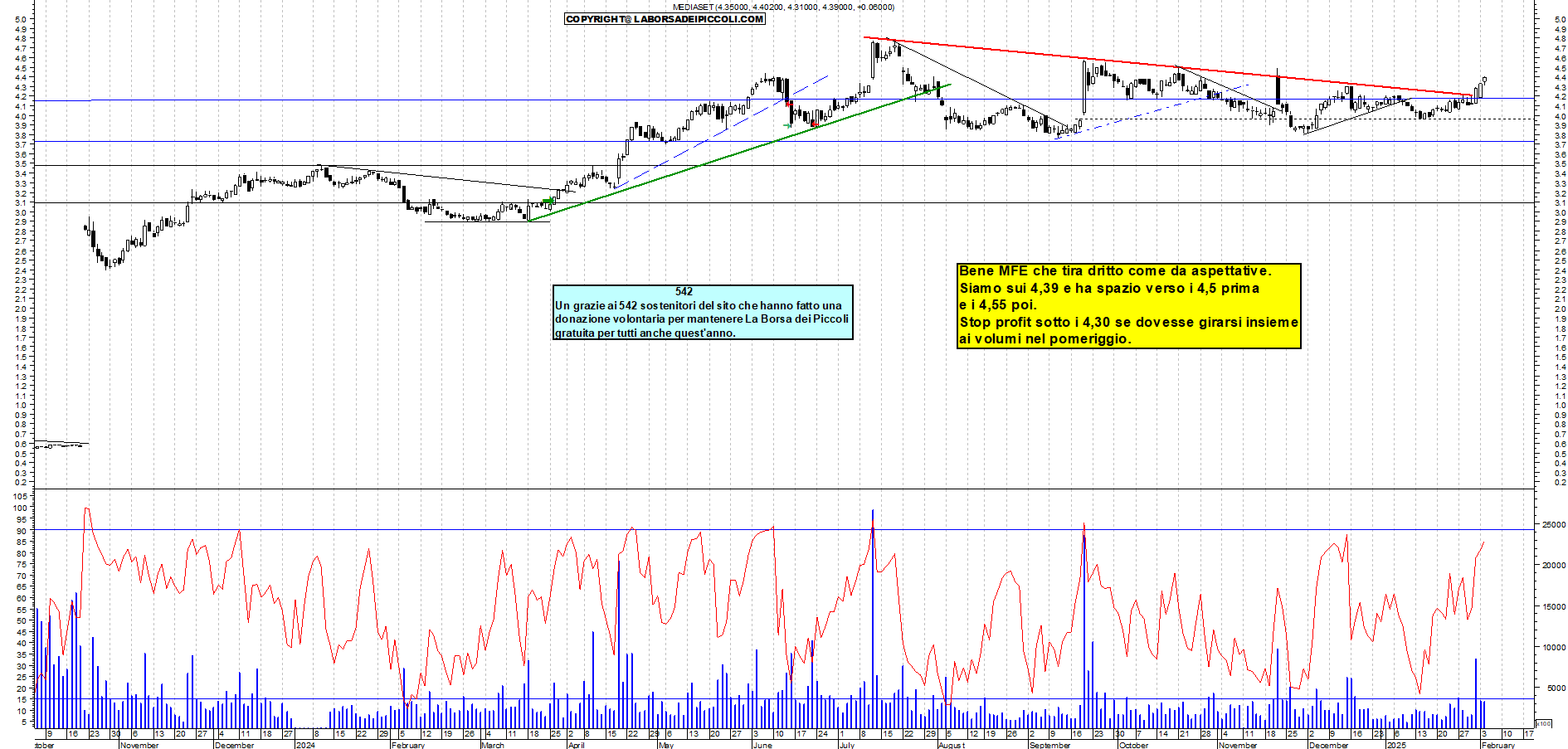Click the 'April' month label

coord(576,745)
